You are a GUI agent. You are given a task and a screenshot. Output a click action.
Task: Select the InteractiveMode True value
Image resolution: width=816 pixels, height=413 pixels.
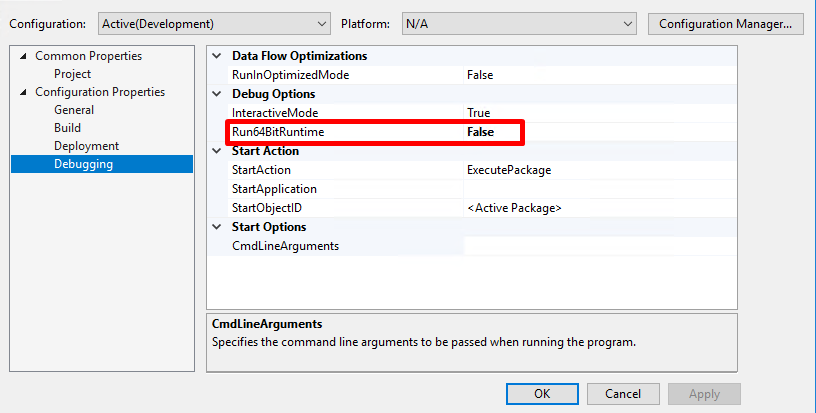coord(478,113)
